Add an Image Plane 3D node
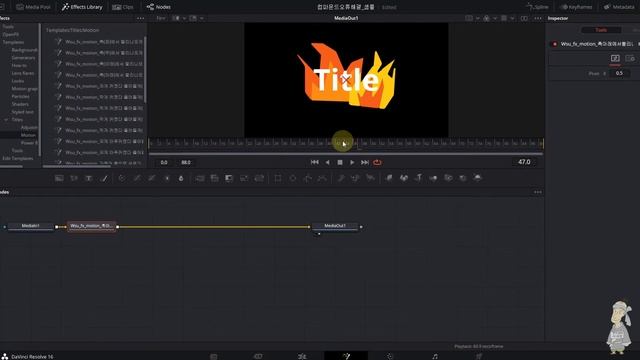The width and height of the screenshot is (640, 360). 389,178
